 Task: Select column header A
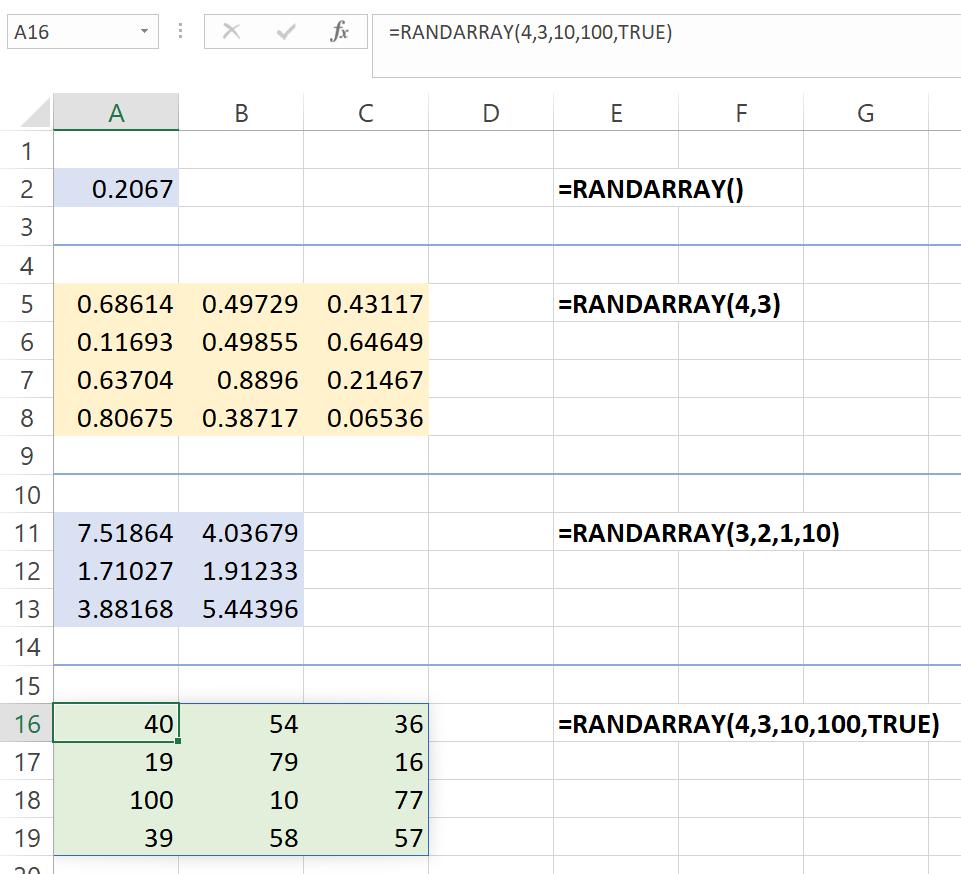point(117,112)
